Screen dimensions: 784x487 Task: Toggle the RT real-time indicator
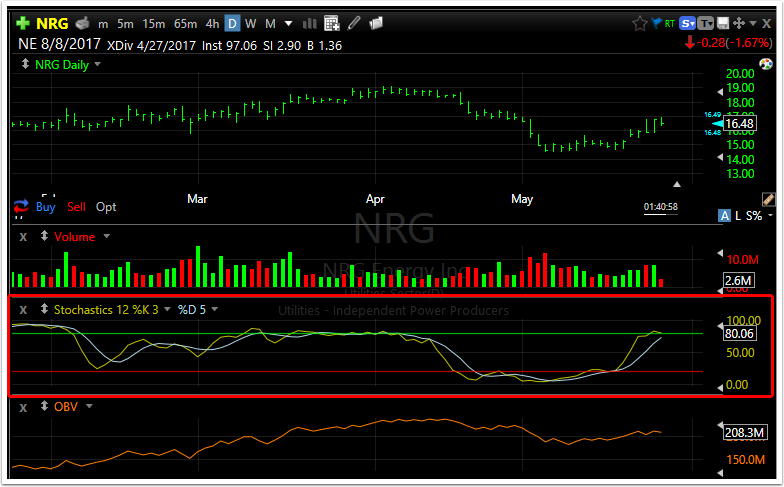click(x=670, y=24)
